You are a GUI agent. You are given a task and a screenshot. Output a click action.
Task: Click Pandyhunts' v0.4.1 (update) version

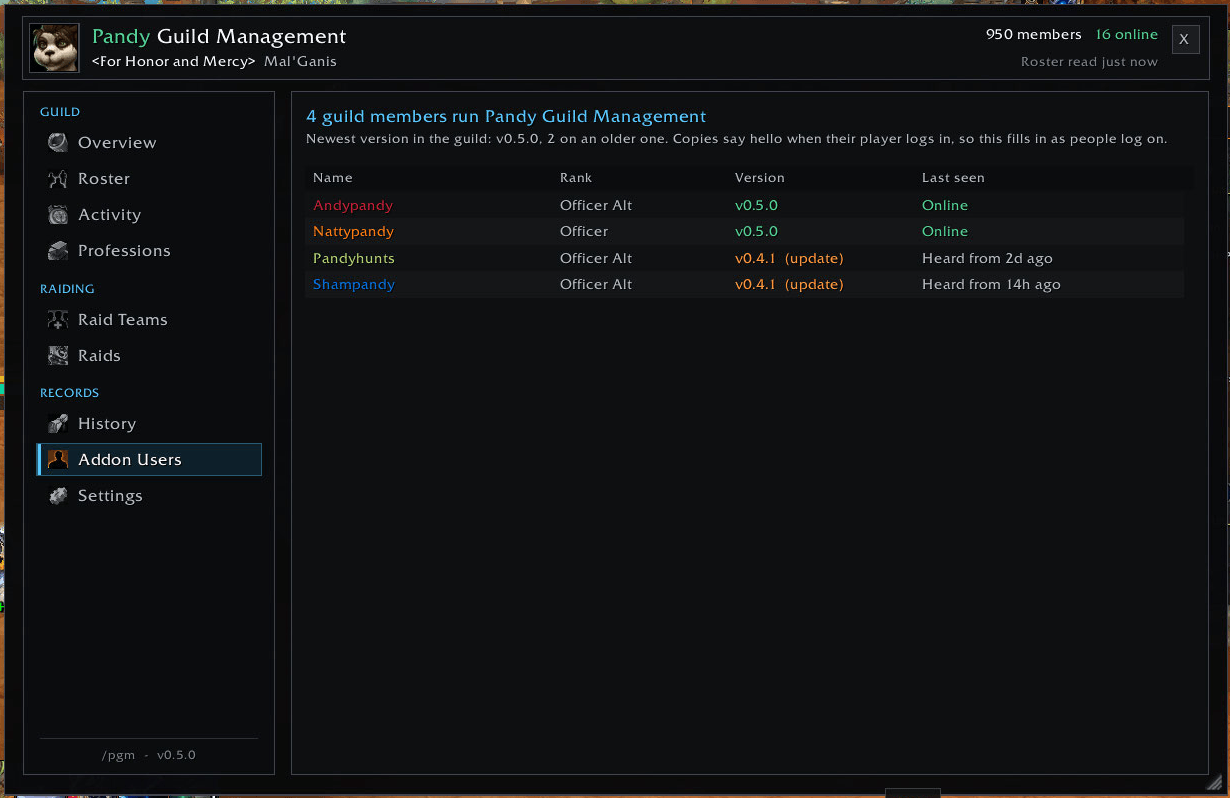[x=789, y=258]
